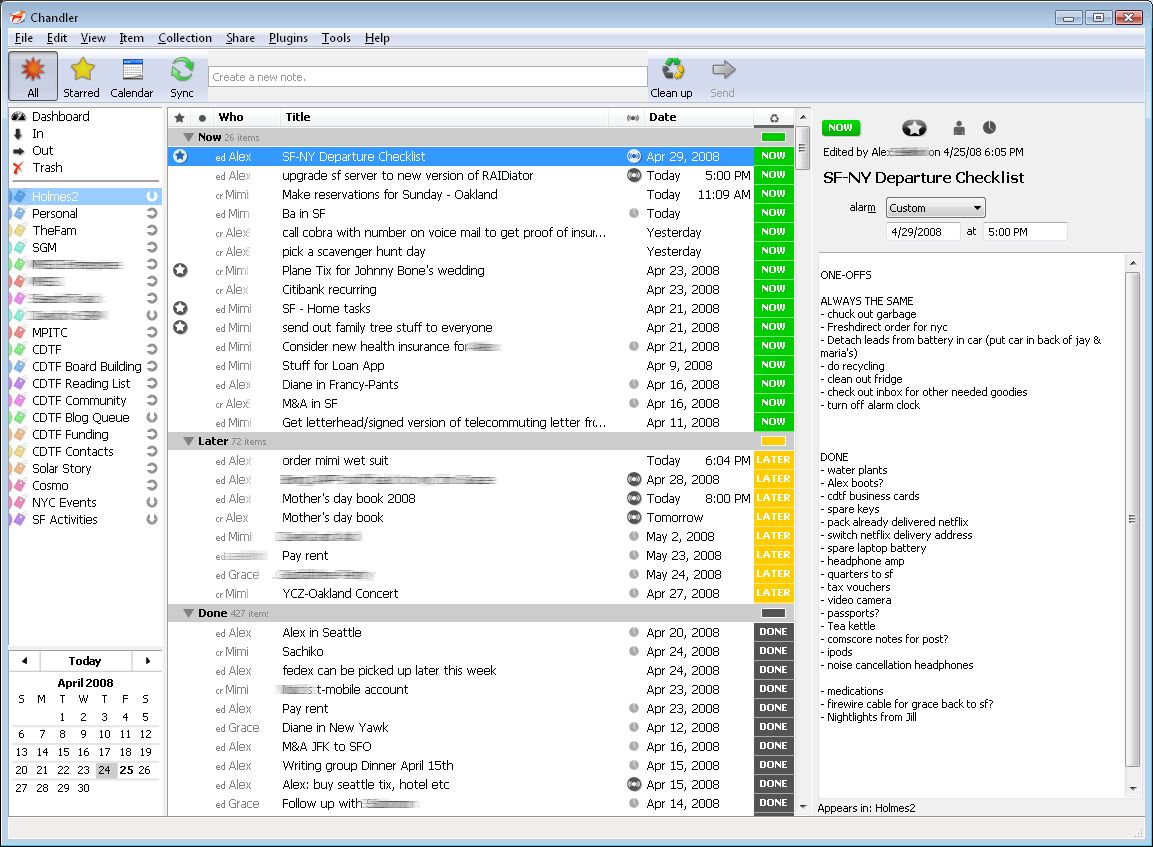Open the alarm Custom dropdown
This screenshot has height=847, width=1153.
[935, 208]
